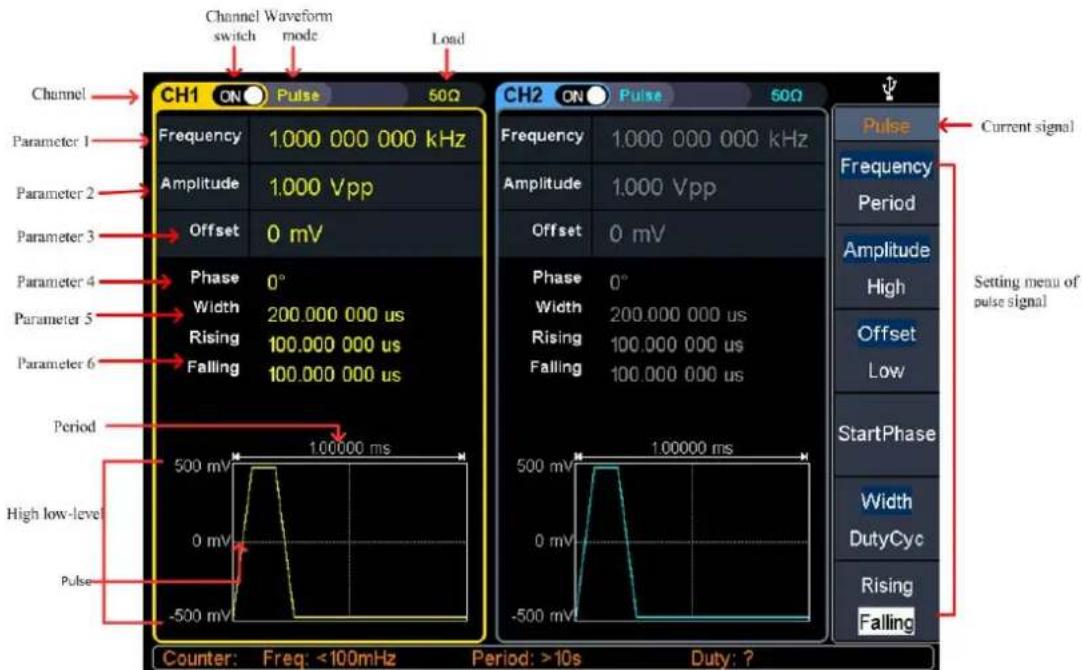This screenshot has width=1082, height=670.
Task: Click the CH1 Frequency label
Action: pos(199,136)
